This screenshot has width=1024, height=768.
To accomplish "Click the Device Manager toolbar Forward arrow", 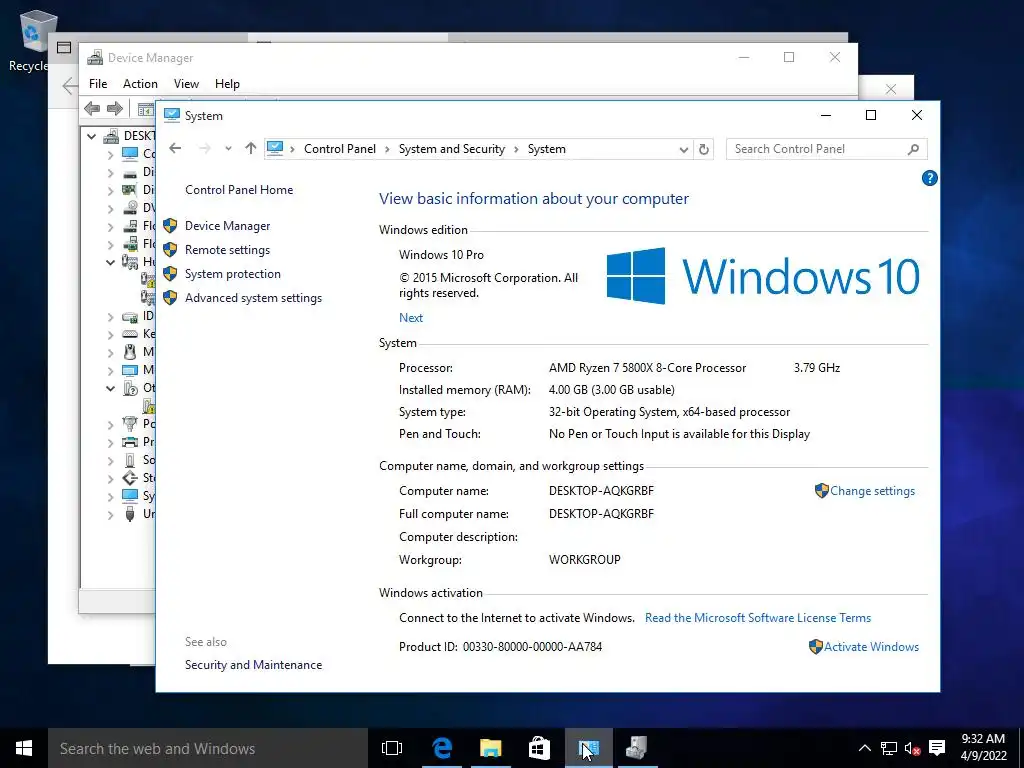I will (114, 108).
